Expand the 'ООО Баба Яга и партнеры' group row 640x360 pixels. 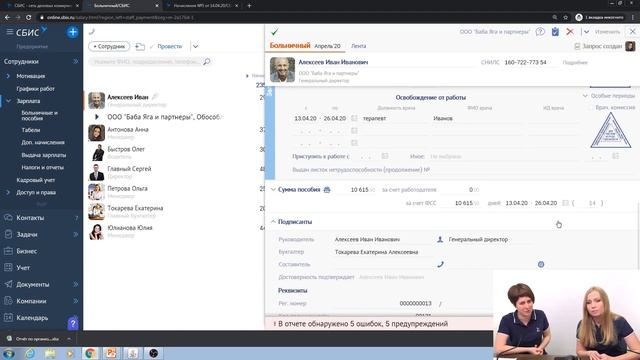(97, 117)
